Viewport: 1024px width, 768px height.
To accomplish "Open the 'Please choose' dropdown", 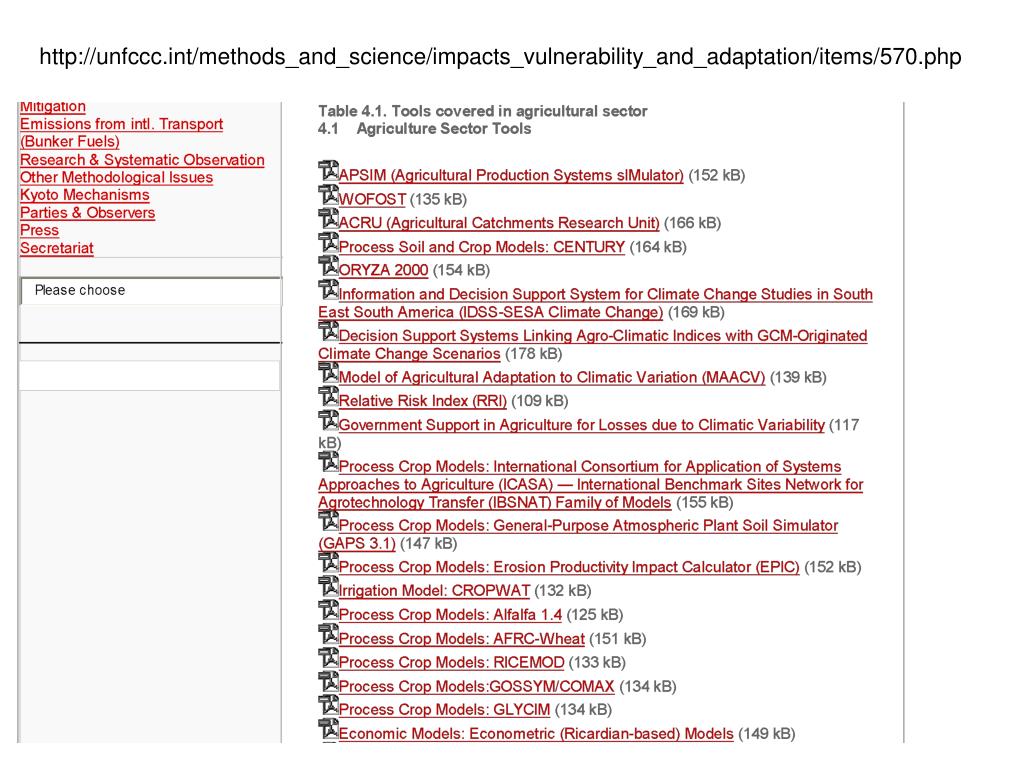I will tap(151, 291).
